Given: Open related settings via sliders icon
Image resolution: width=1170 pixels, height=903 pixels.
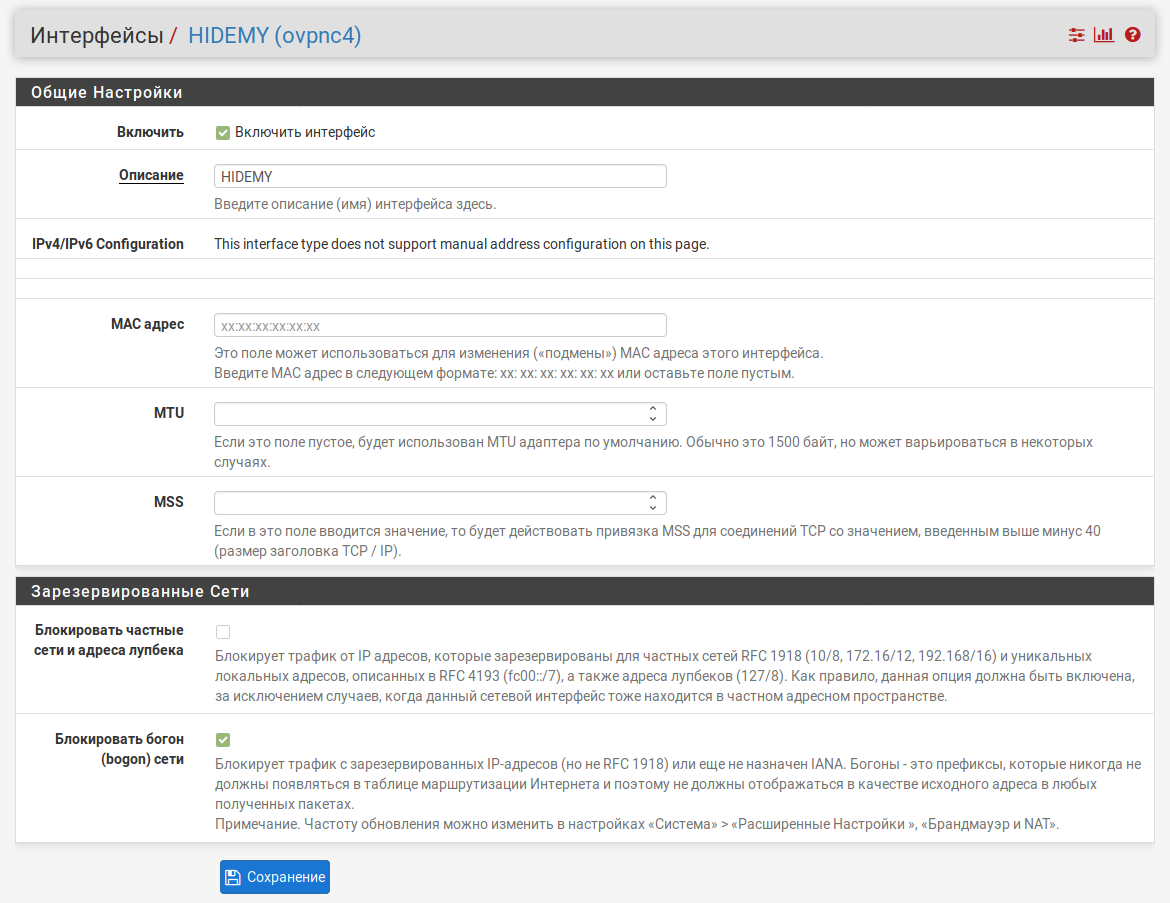Looking at the screenshot, I should 1076,35.
